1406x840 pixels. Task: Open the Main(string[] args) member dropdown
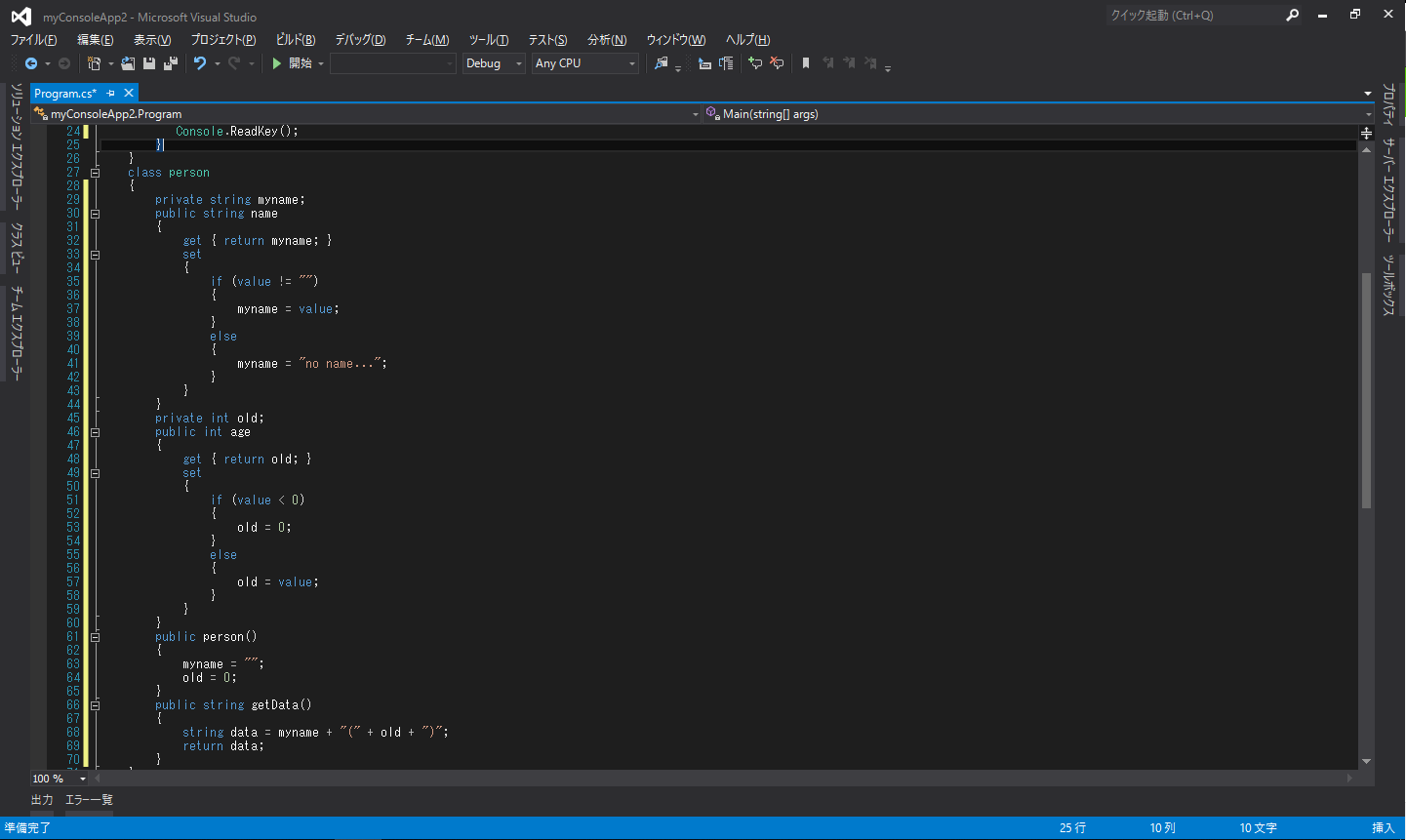pyautogui.click(x=1038, y=114)
